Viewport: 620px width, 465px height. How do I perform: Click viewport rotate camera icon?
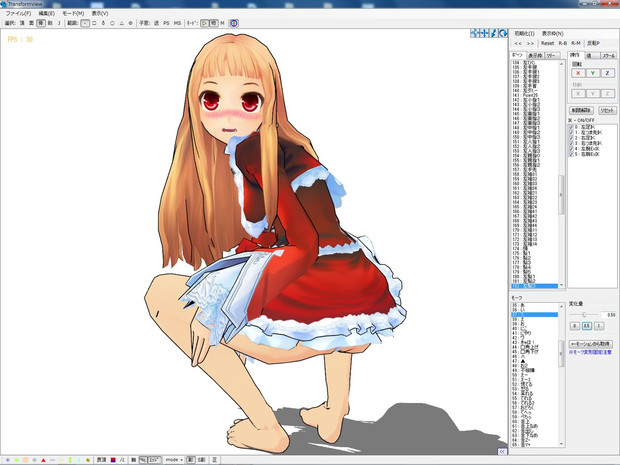pos(503,34)
